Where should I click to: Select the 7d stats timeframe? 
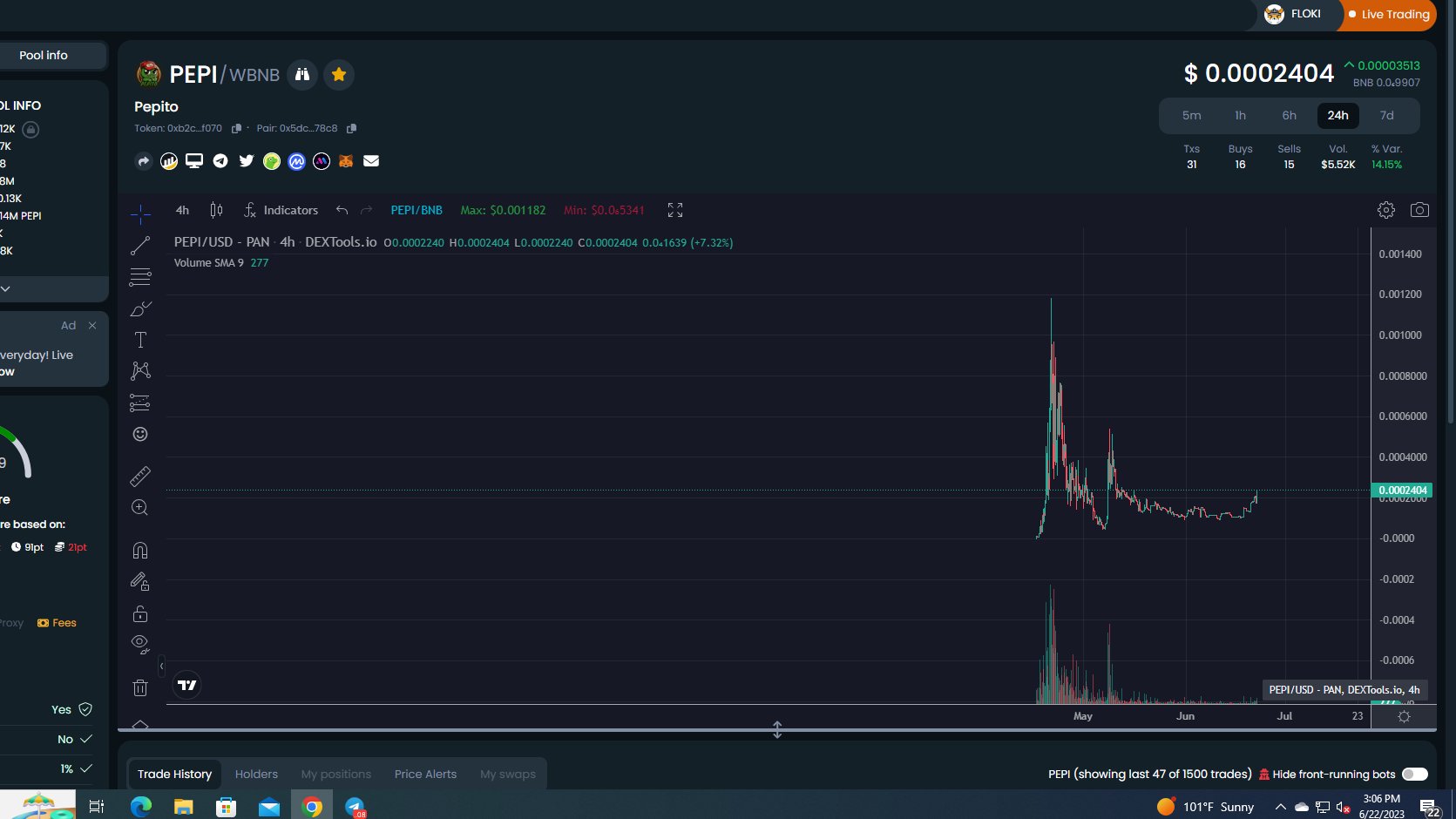pos(1386,115)
